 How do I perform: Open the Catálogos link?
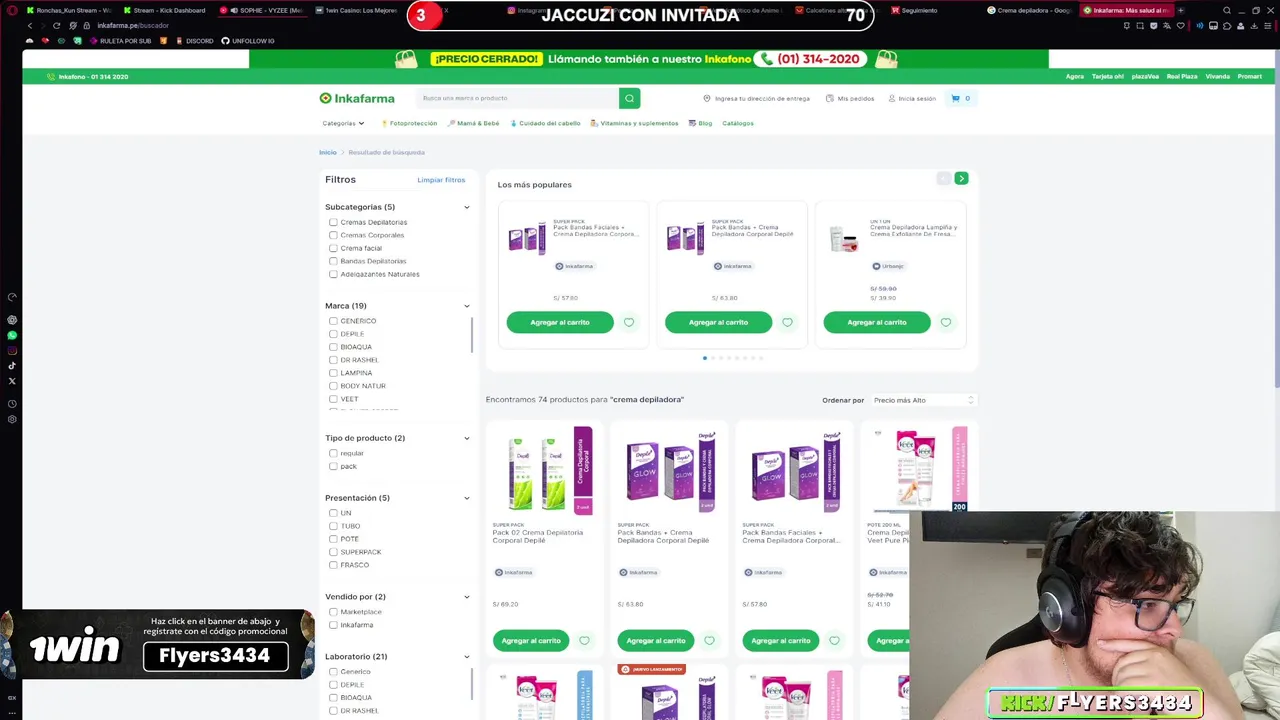[x=738, y=123]
